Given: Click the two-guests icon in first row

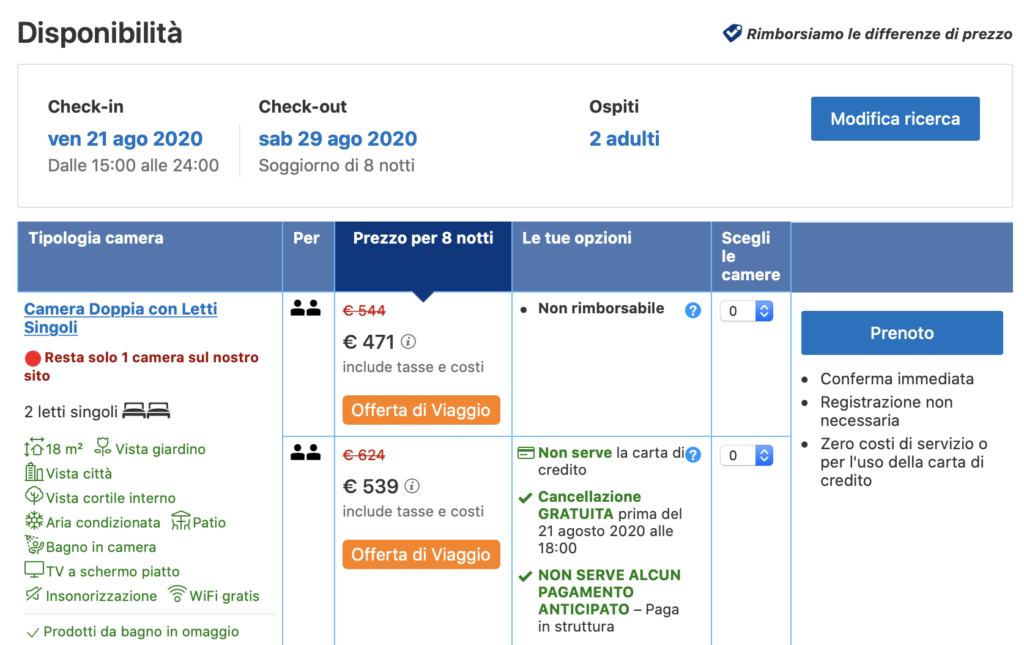Looking at the screenshot, I should pyautogui.click(x=306, y=309).
